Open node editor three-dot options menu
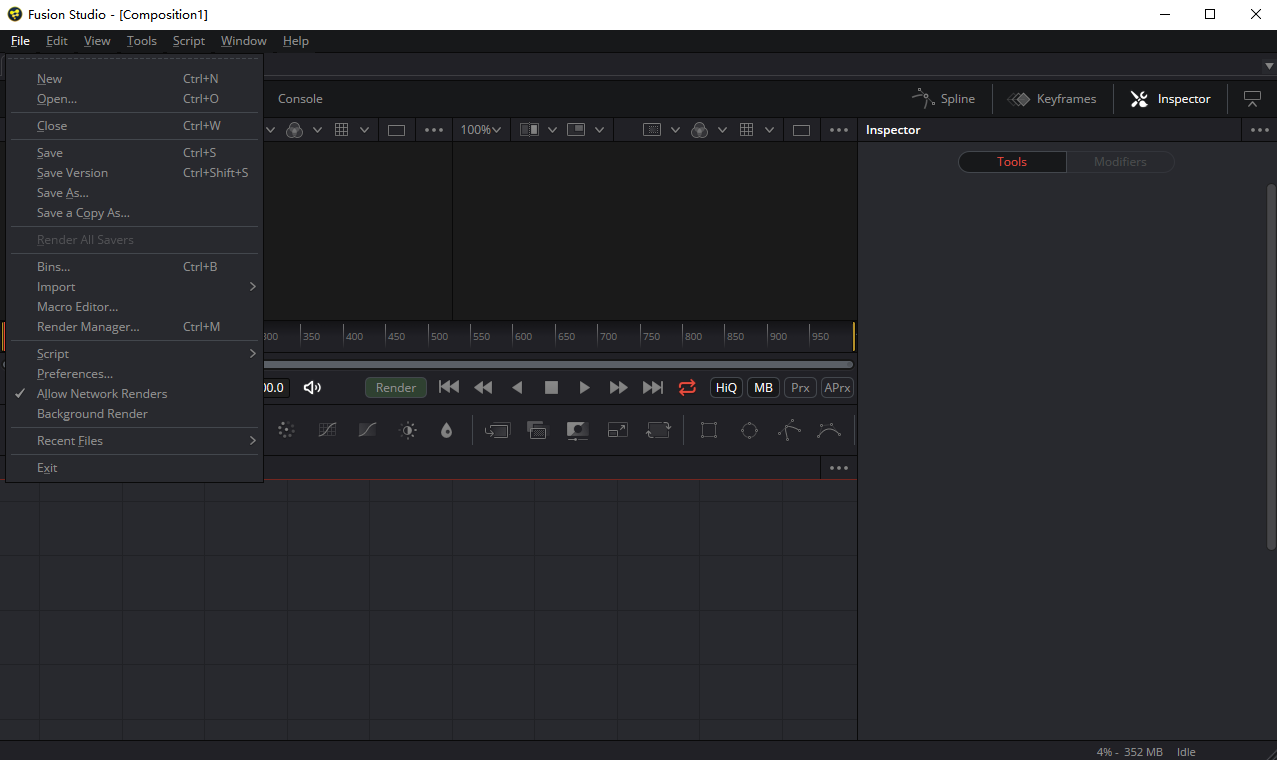Image resolution: width=1277 pixels, height=760 pixels. click(x=838, y=468)
